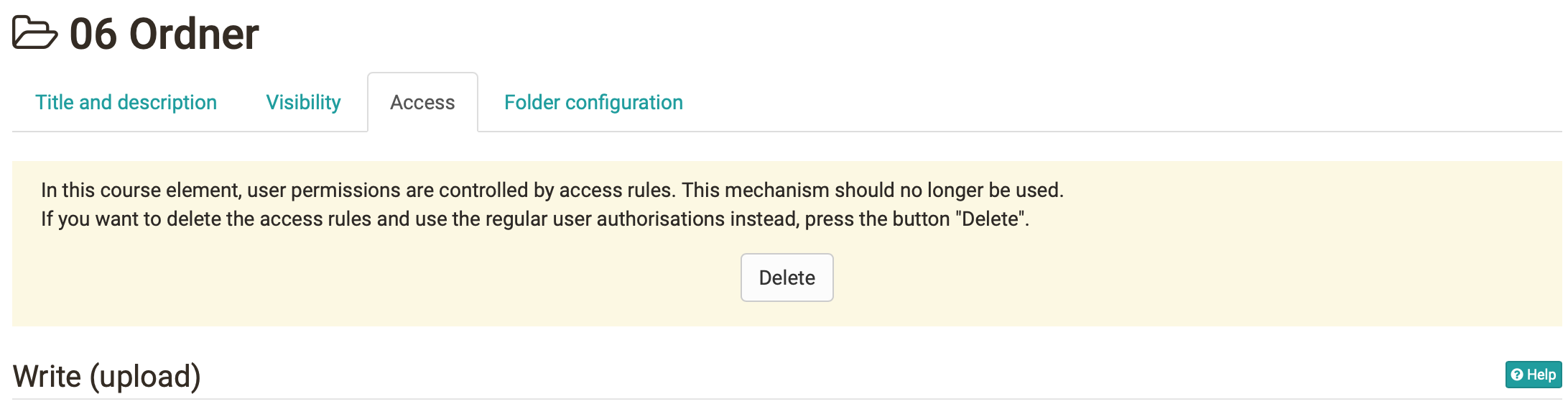1568x417 pixels.
Task: Click the "(upload)" text in the section heading
Action: point(145,376)
